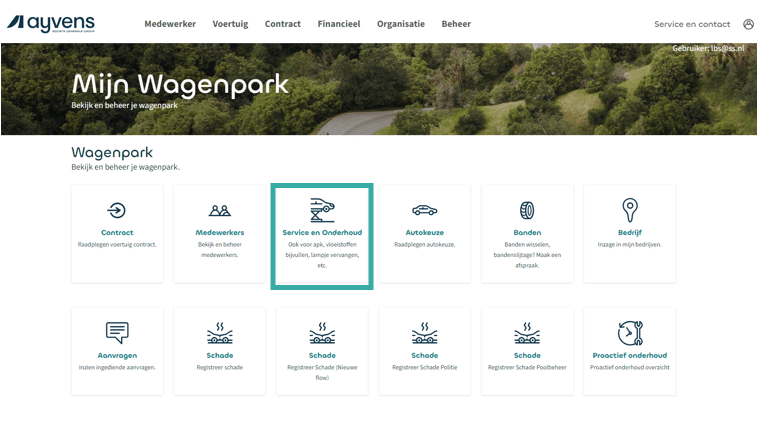Open the user profile icon
The height and width of the screenshot is (429, 763).
coord(748,24)
